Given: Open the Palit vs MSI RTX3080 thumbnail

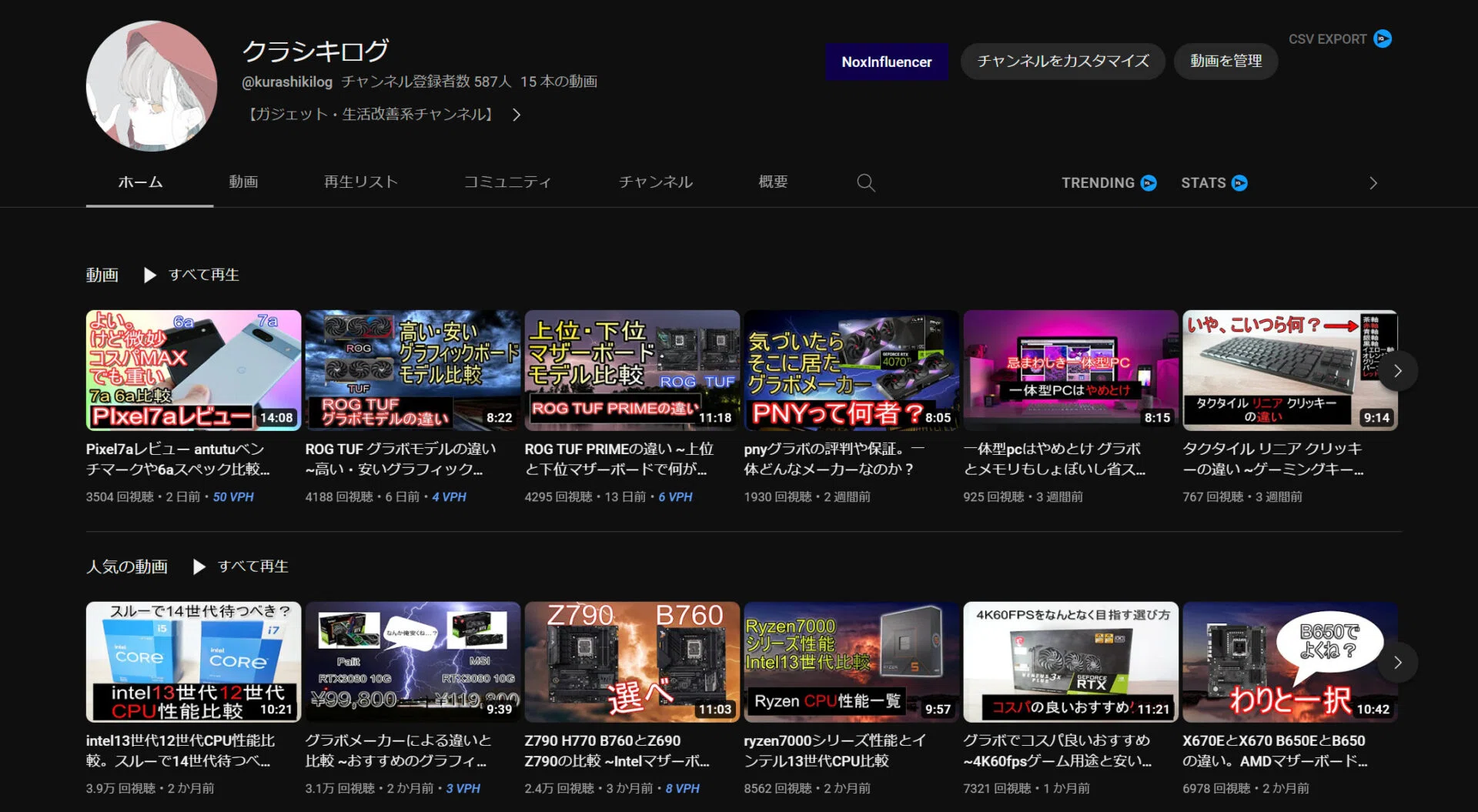Looking at the screenshot, I should click(413, 662).
